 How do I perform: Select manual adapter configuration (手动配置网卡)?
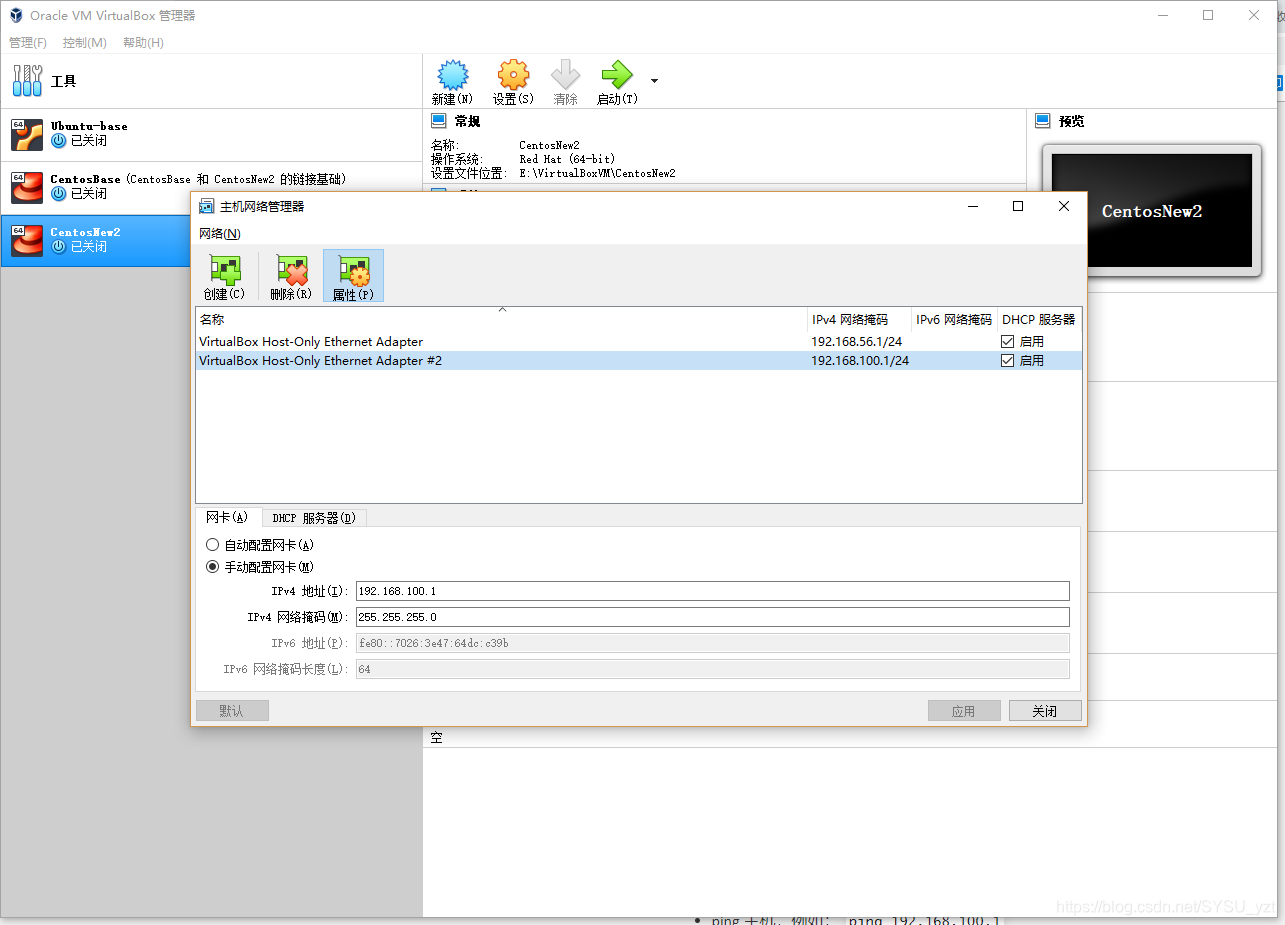click(x=212, y=567)
